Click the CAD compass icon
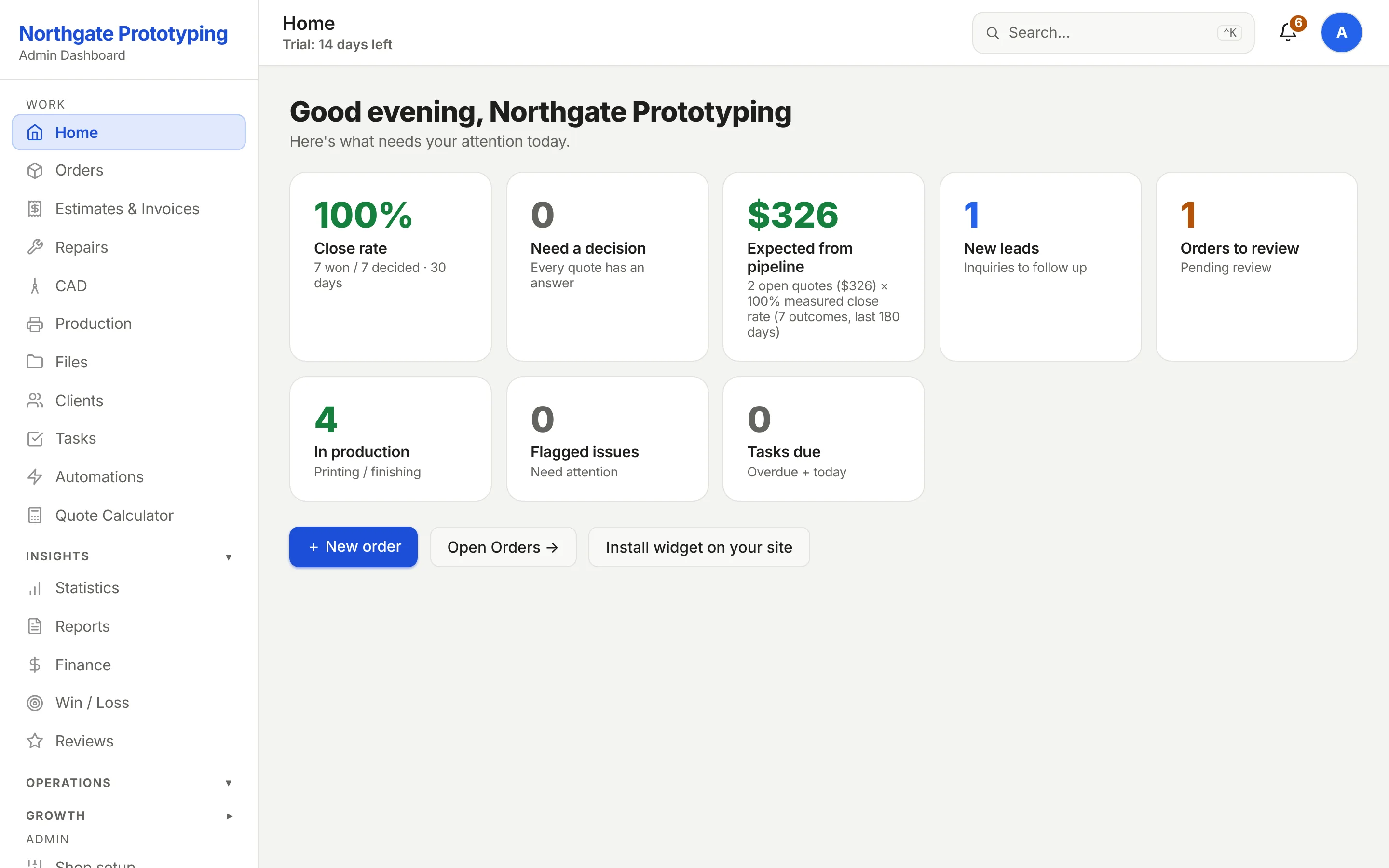This screenshot has width=1389, height=868. (35, 286)
